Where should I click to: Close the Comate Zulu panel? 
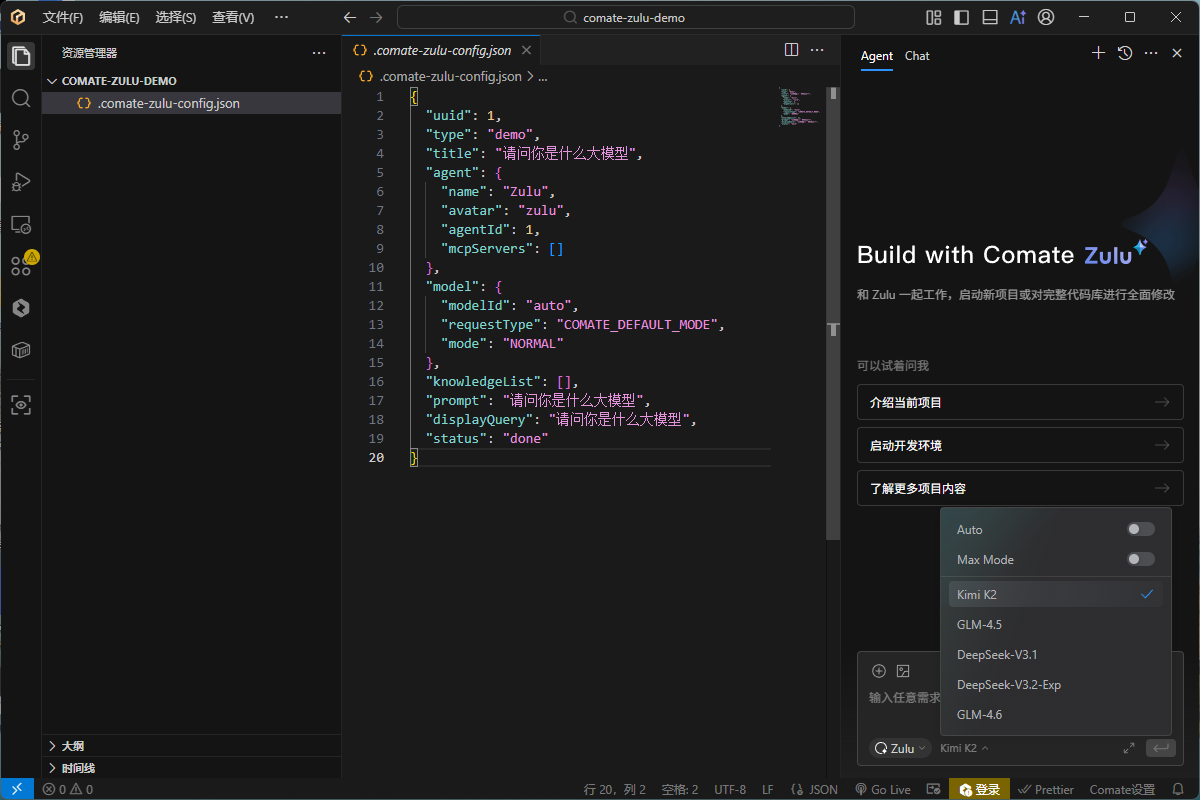pyautogui.click(x=1177, y=53)
